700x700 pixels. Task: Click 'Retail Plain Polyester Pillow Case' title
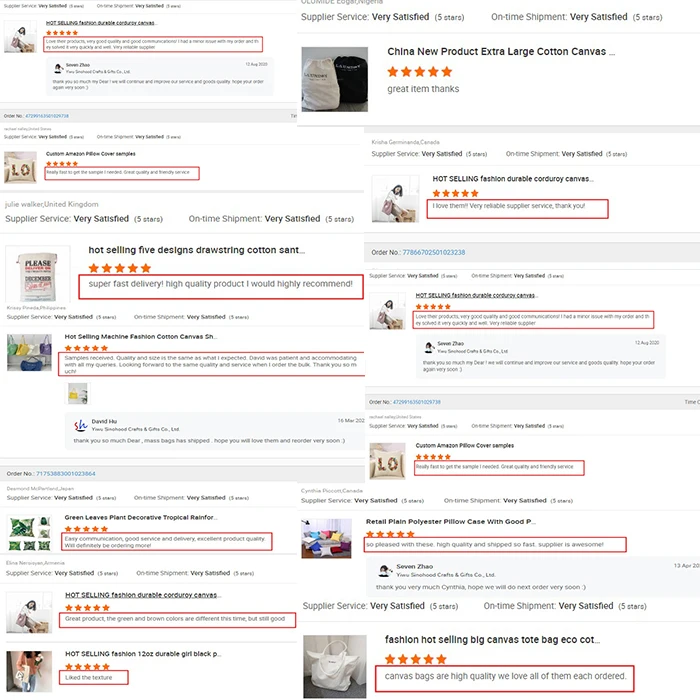[x=450, y=521]
